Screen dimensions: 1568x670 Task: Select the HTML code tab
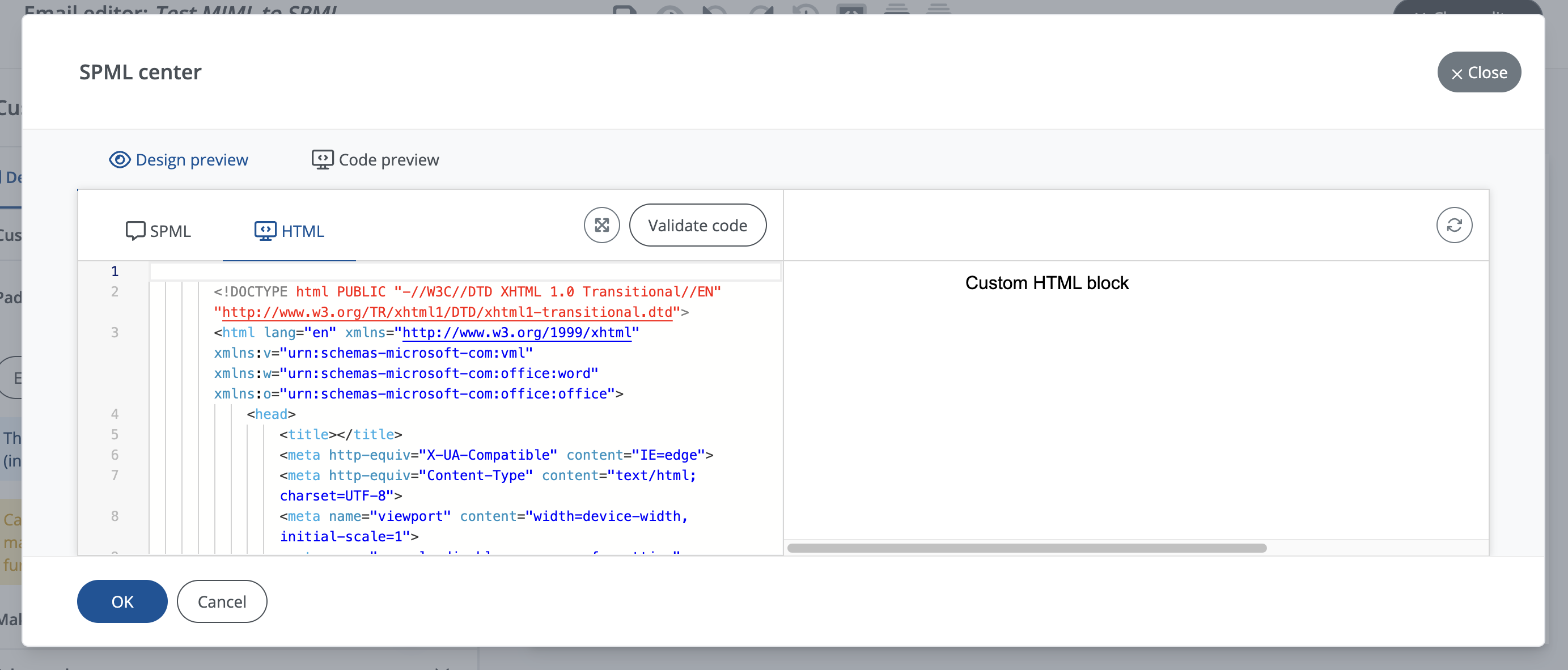point(289,231)
